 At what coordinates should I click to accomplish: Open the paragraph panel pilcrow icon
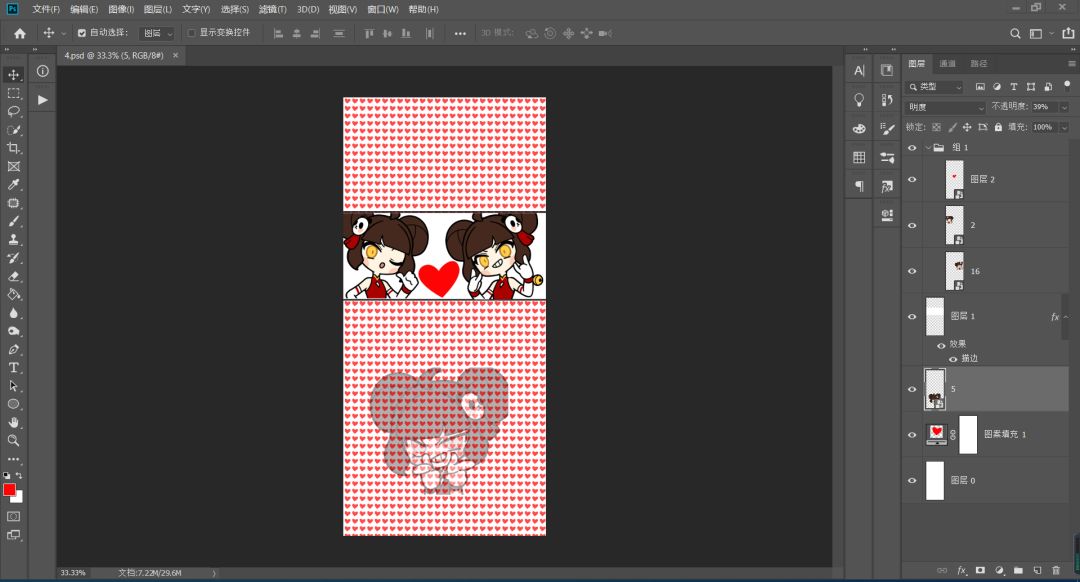pos(859,186)
